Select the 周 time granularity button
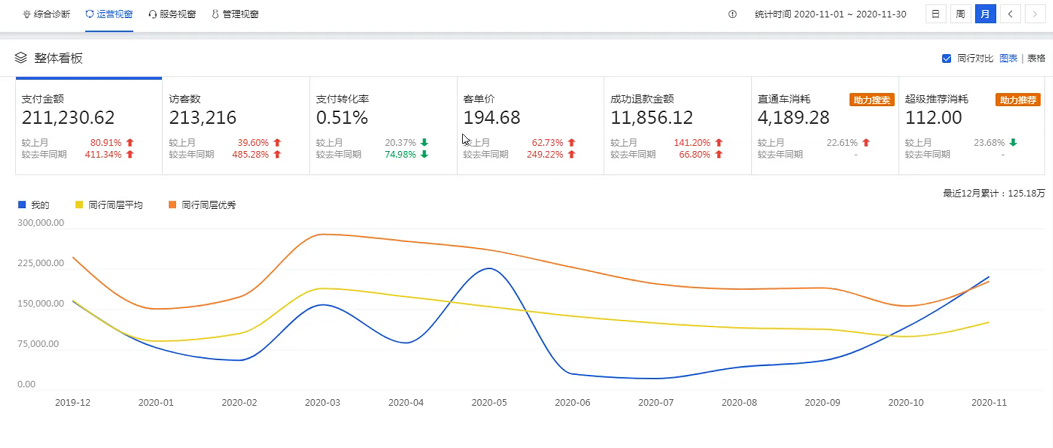 (960, 14)
